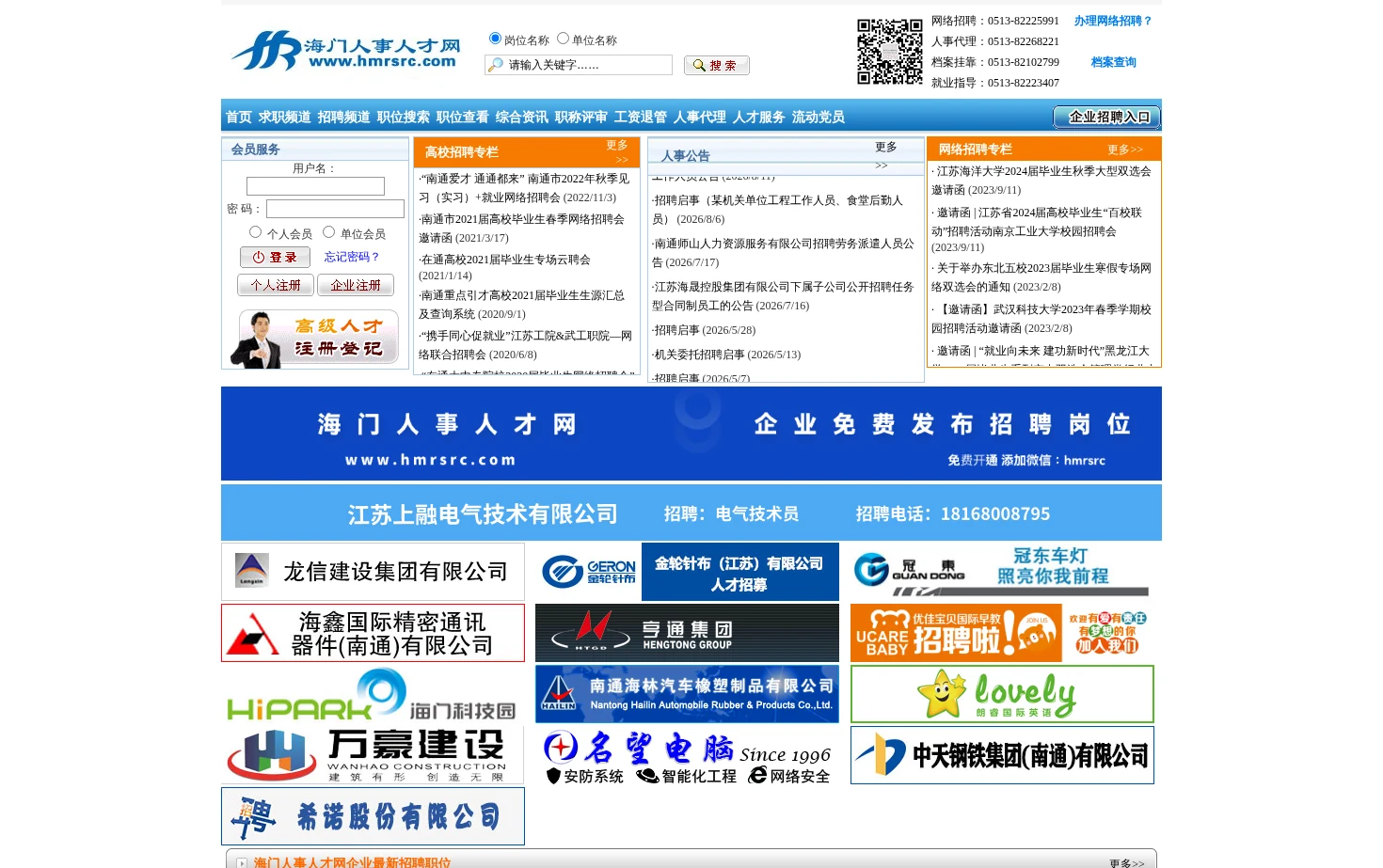This screenshot has width=1383, height=868.
Task: Open the 优佳宝贝国际早教 招聘啦 ad
Action: click(x=1002, y=633)
